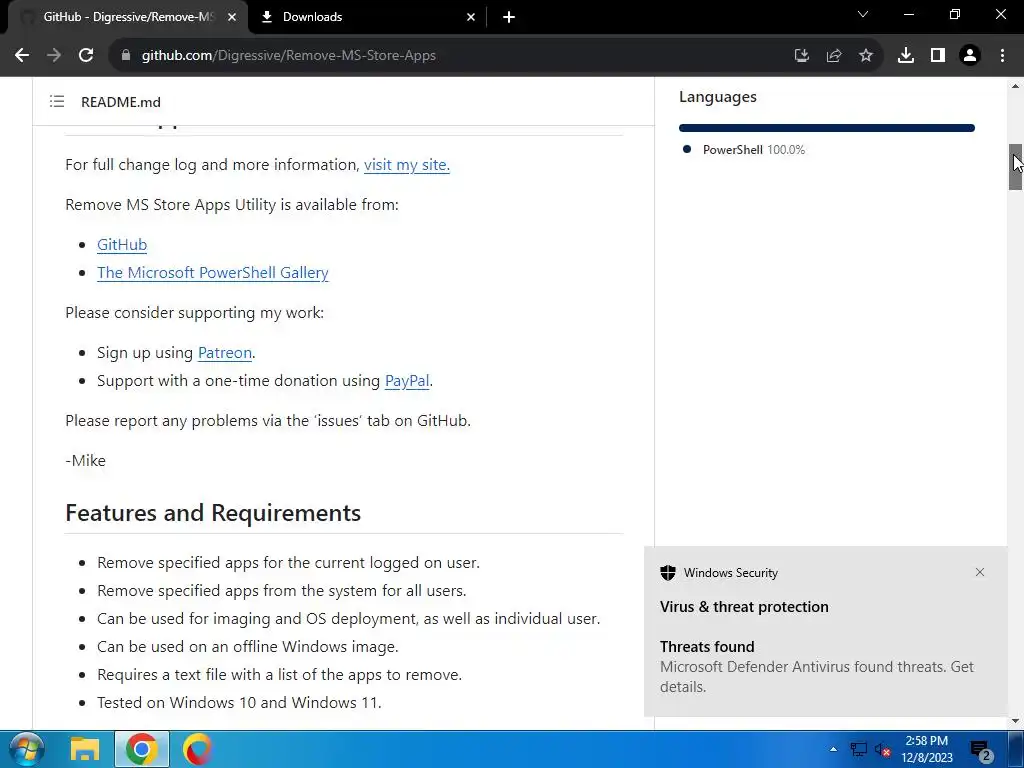The width and height of the screenshot is (1024, 768).
Task: Click the '-Mike' signature text
Action: pos(86,460)
